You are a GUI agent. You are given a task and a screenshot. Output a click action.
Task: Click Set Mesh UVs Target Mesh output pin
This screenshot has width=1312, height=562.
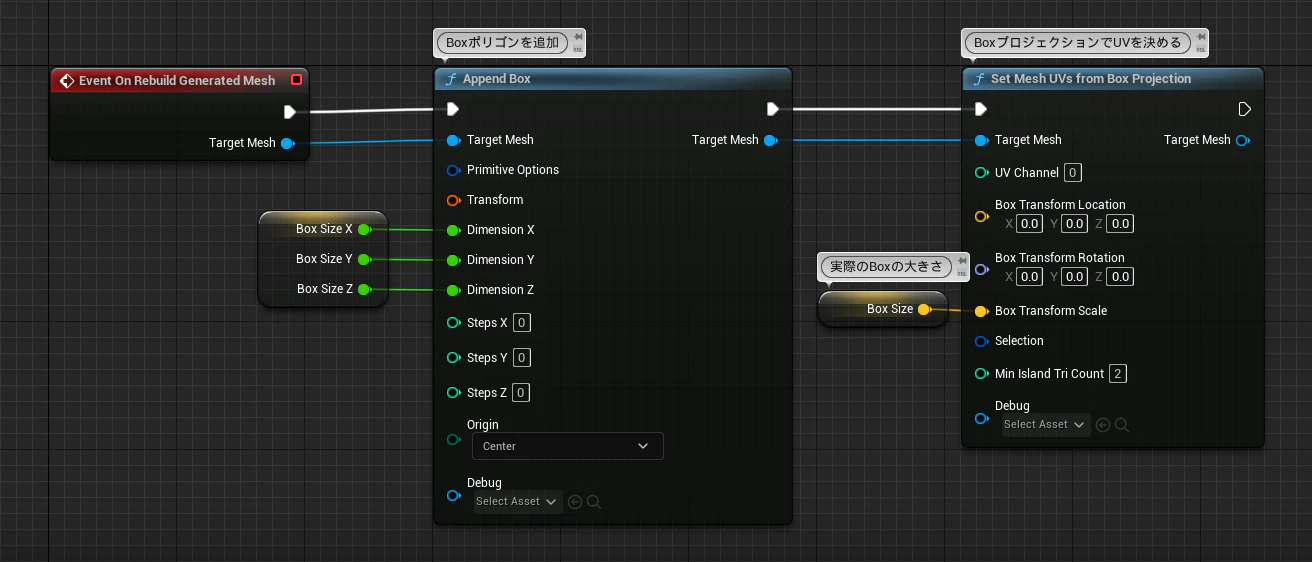(1242, 140)
